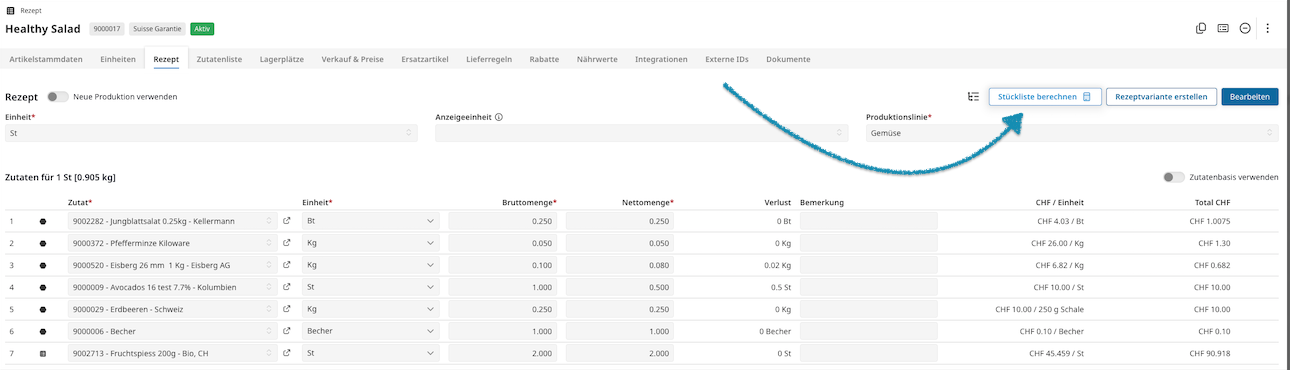The height and width of the screenshot is (370, 1290).
Task: Click the type icon in Erdbeeren row
Action: tap(43, 309)
